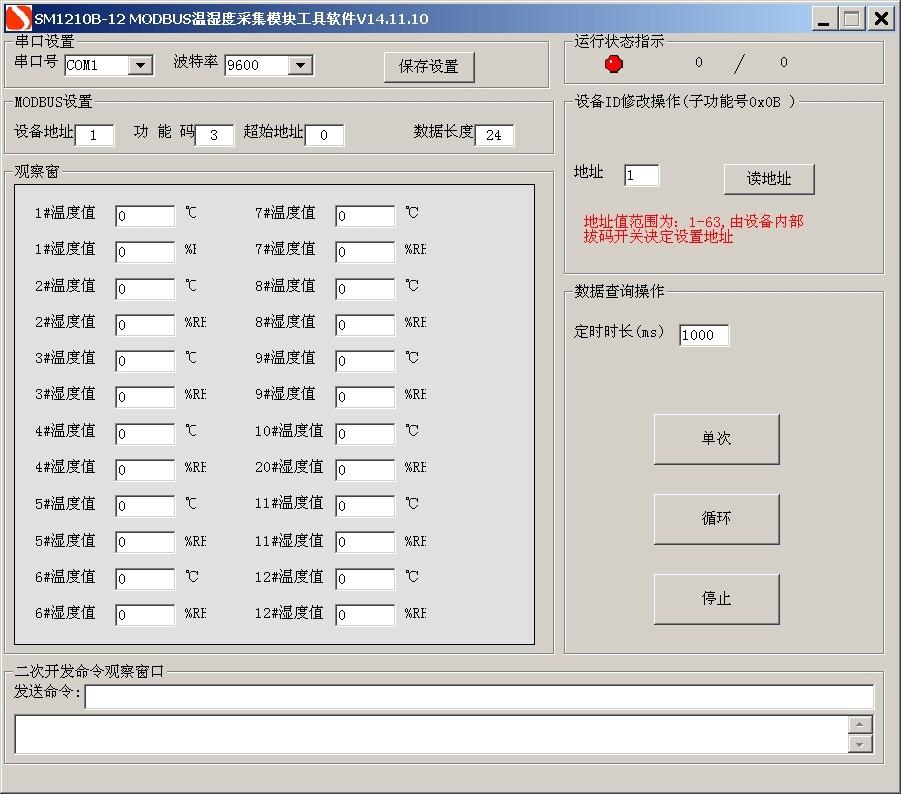Click the 发送命令 text box
901x794 pixels.
[479, 697]
